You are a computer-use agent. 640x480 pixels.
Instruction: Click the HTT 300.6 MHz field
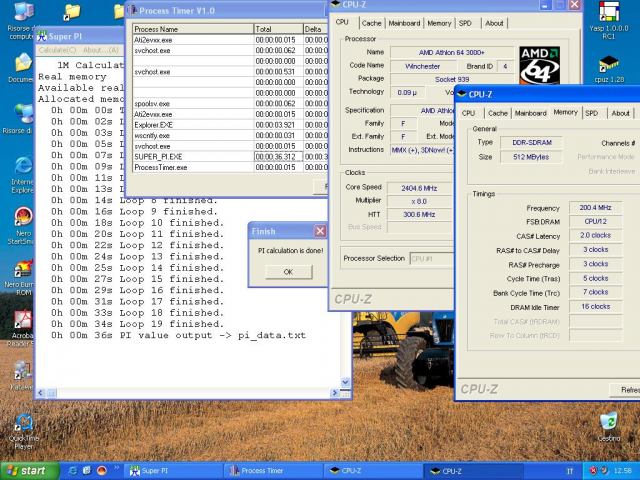click(x=419, y=214)
